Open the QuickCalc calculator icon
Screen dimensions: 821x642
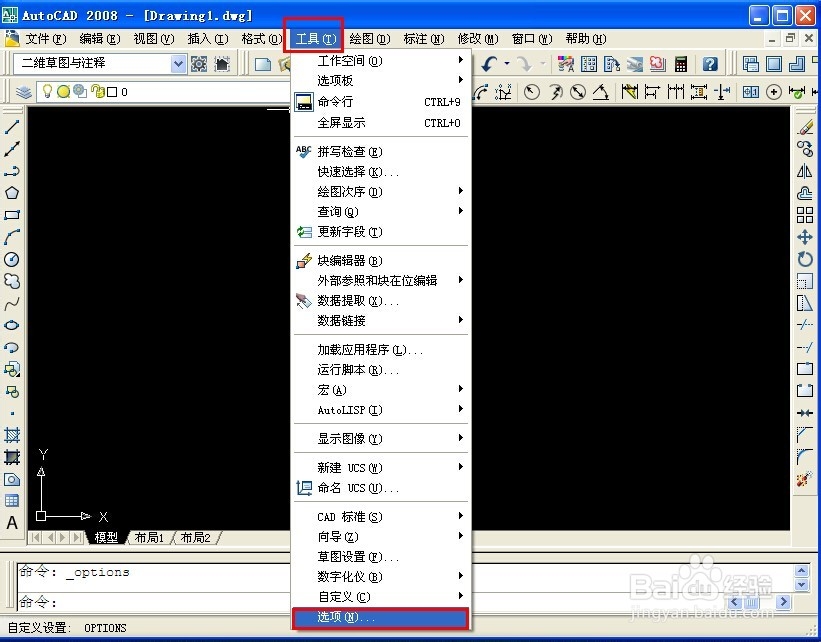pyautogui.click(x=680, y=64)
